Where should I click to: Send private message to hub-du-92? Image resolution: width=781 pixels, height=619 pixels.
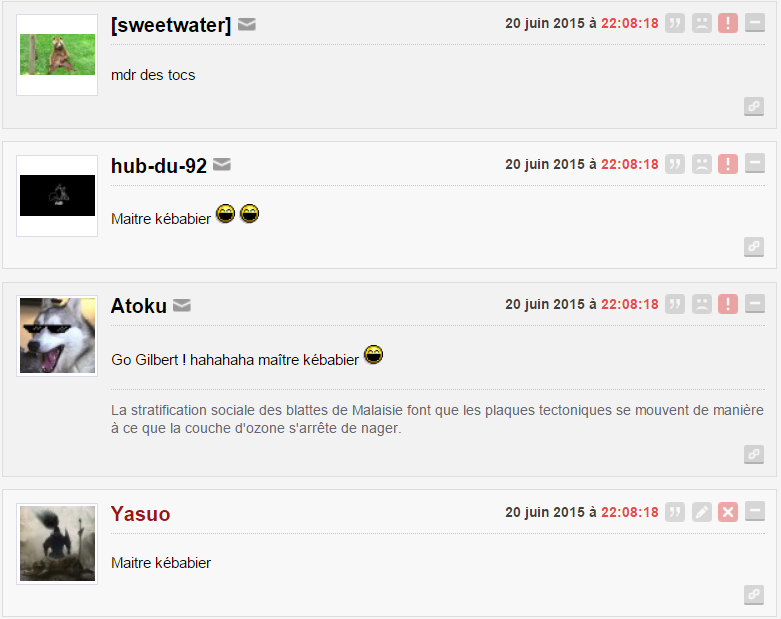click(x=222, y=164)
